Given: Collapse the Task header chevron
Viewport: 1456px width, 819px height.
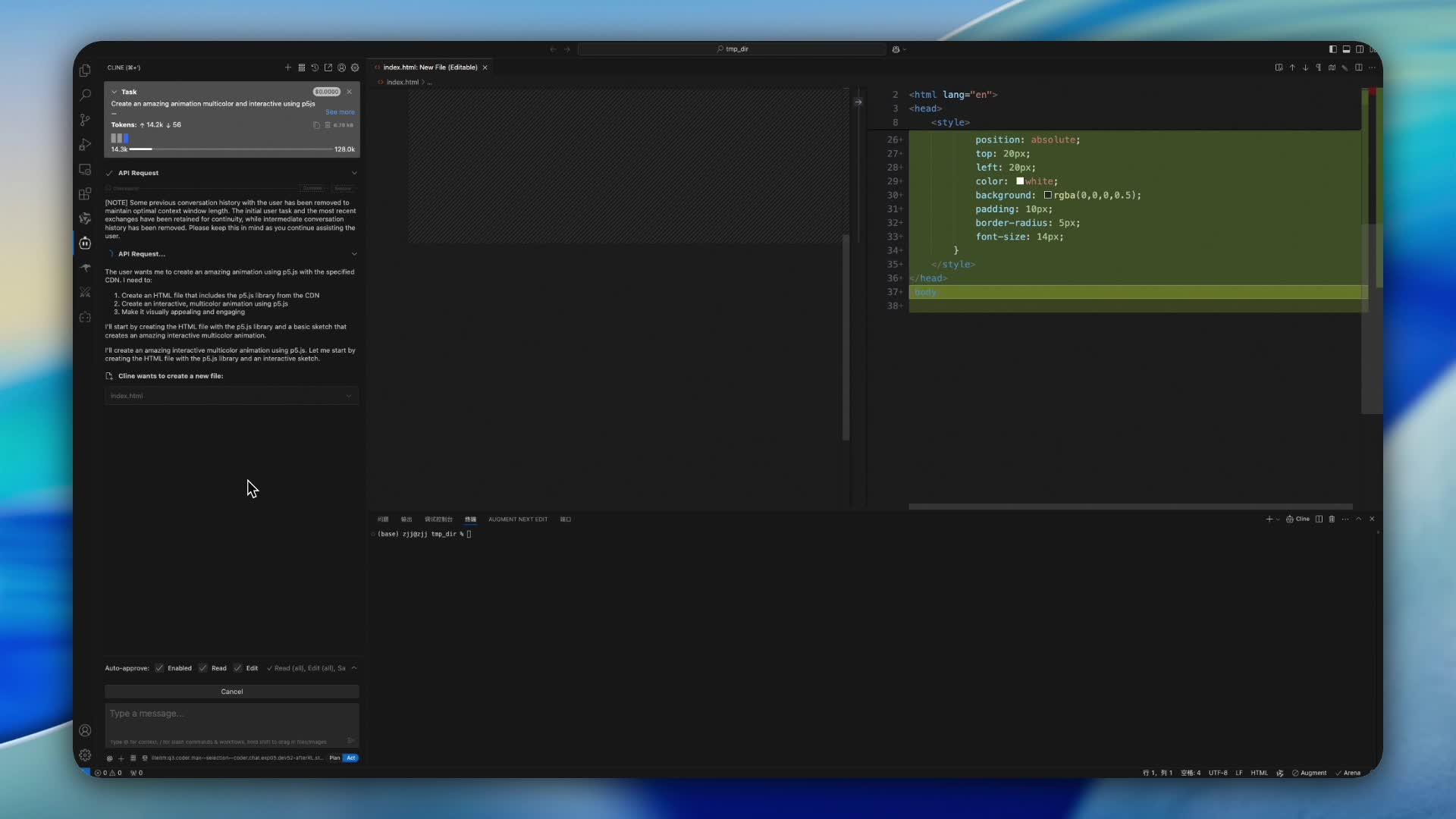Looking at the screenshot, I should tap(115, 92).
